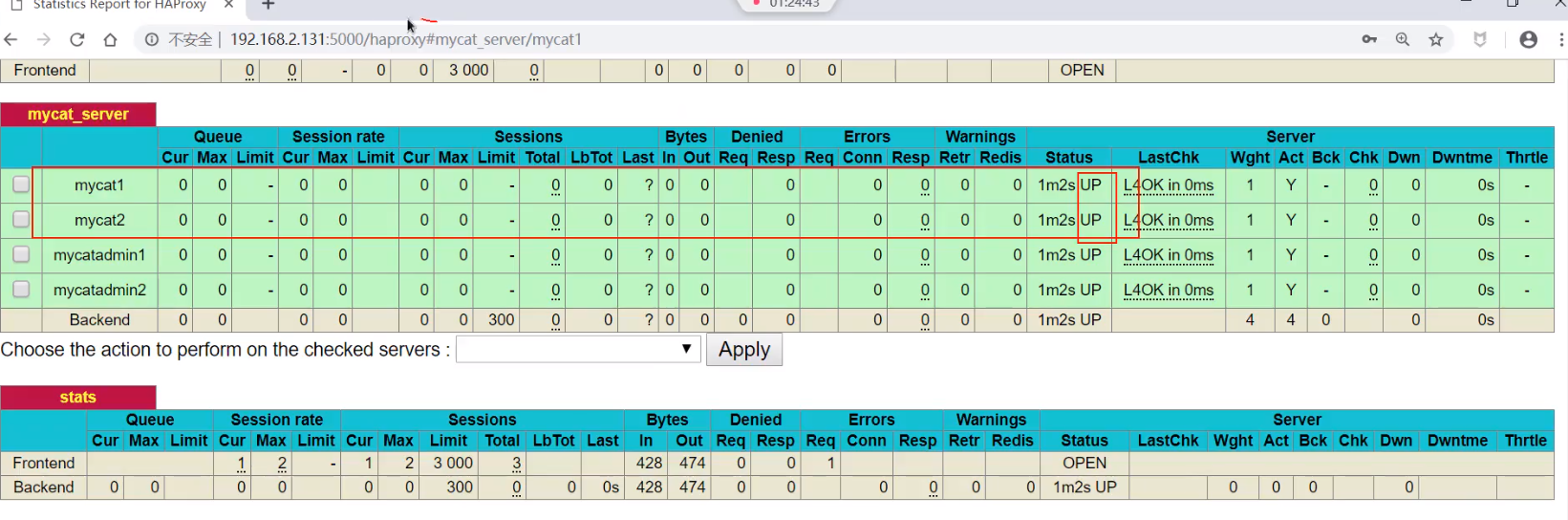Viewport: 1568px width, 520px height.
Task: Click the 1m2s UP status of mycatadmin1
Action: (1069, 255)
